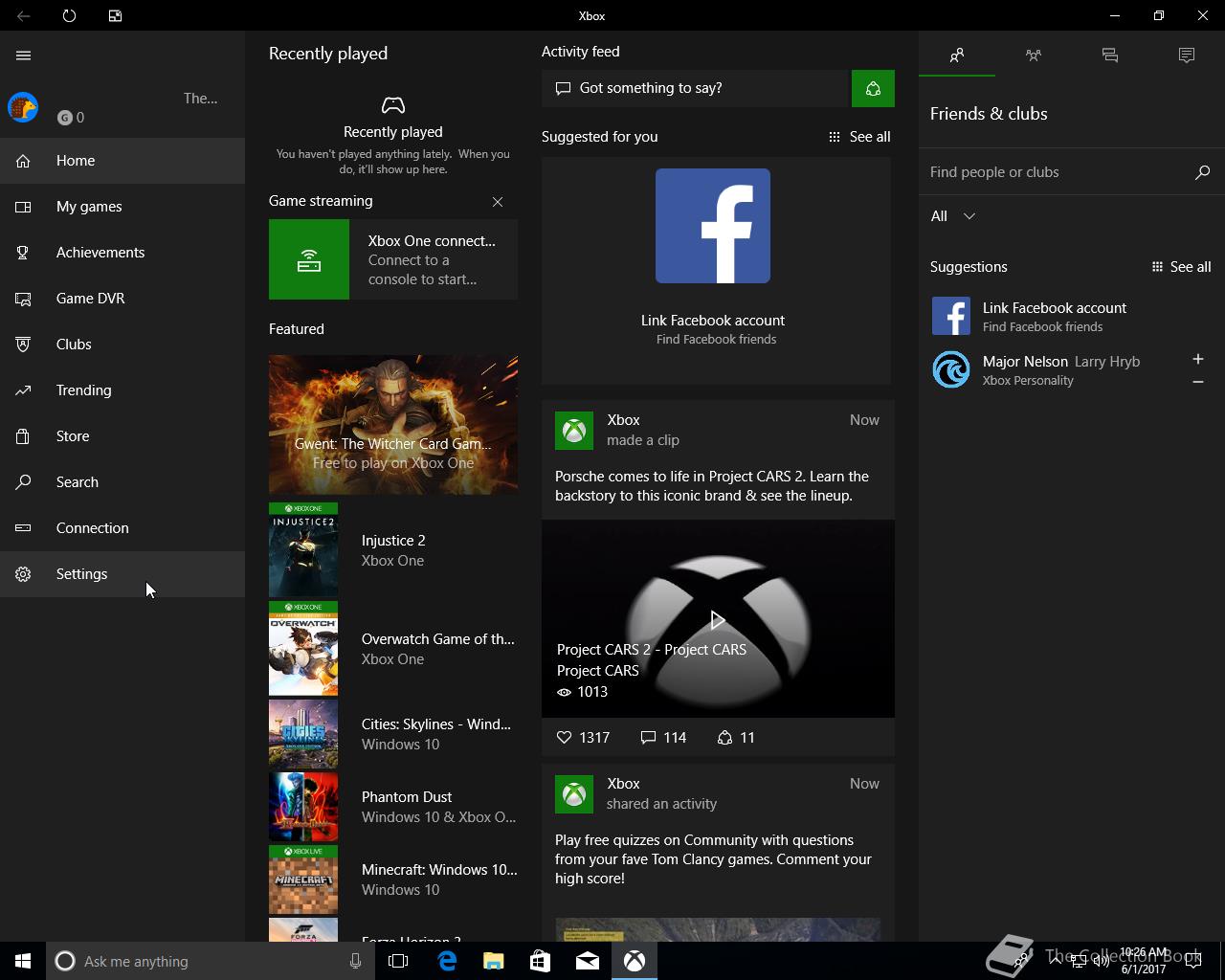Click the multi-window icon beside refresh
The width and height of the screenshot is (1225, 980).
(115, 15)
